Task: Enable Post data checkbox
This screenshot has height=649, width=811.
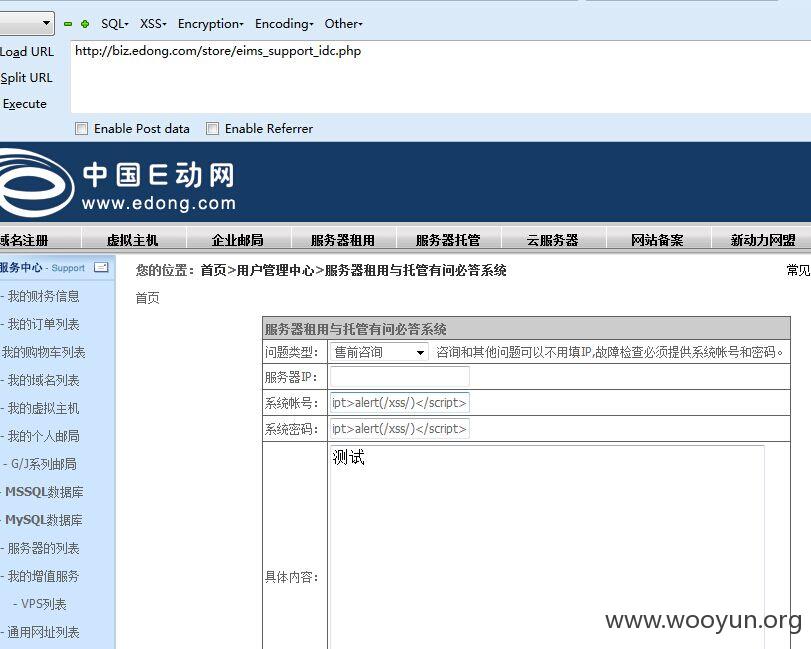Action: pyautogui.click(x=81, y=128)
